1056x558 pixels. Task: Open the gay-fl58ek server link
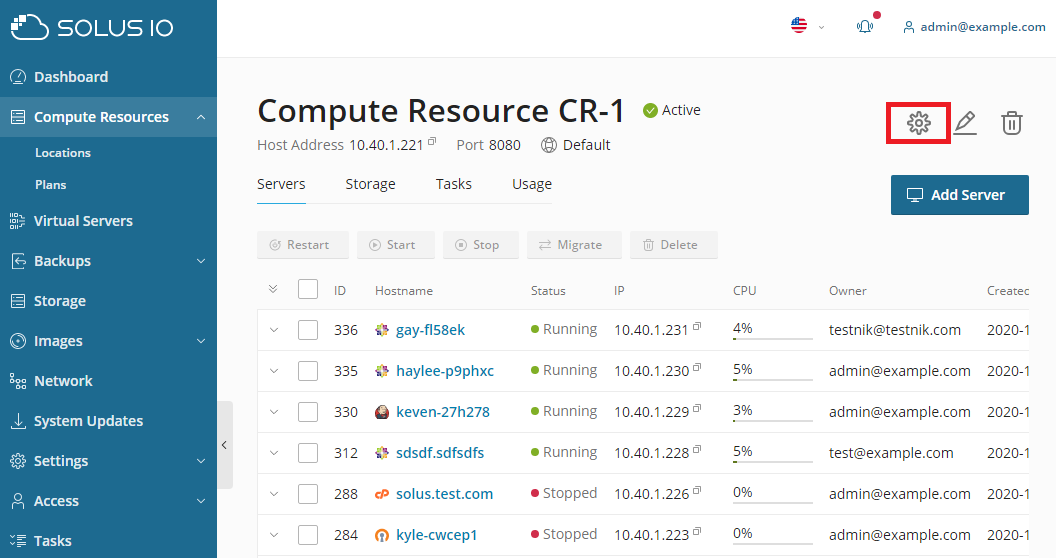pos(430,330)
